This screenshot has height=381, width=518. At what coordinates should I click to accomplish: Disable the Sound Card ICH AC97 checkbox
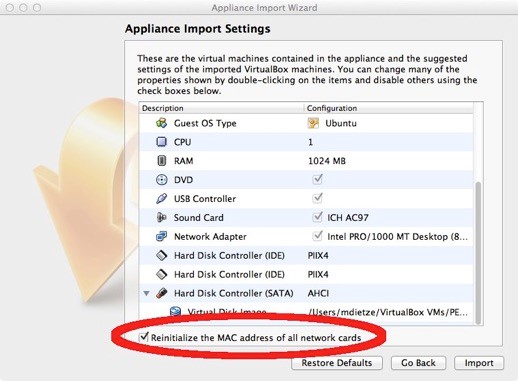(317, 217)
